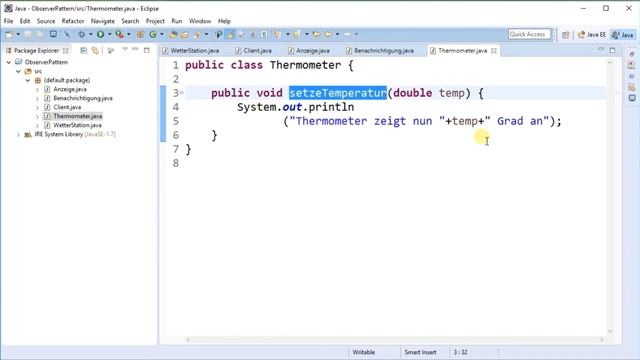Expand the Anzeige.java tree node
Screen dimensions: 640x360
pos(37,89)
